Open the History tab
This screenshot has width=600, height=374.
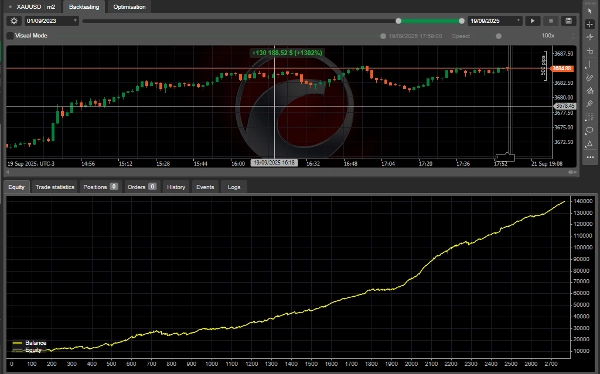(x=176, y=187)
